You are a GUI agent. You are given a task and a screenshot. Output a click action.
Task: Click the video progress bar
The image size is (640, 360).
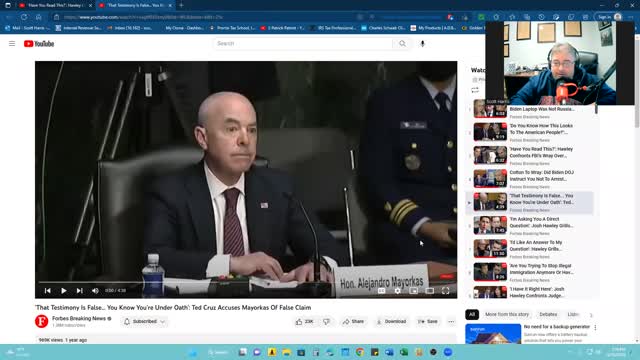pyautogui.click(x=246, y=282)
